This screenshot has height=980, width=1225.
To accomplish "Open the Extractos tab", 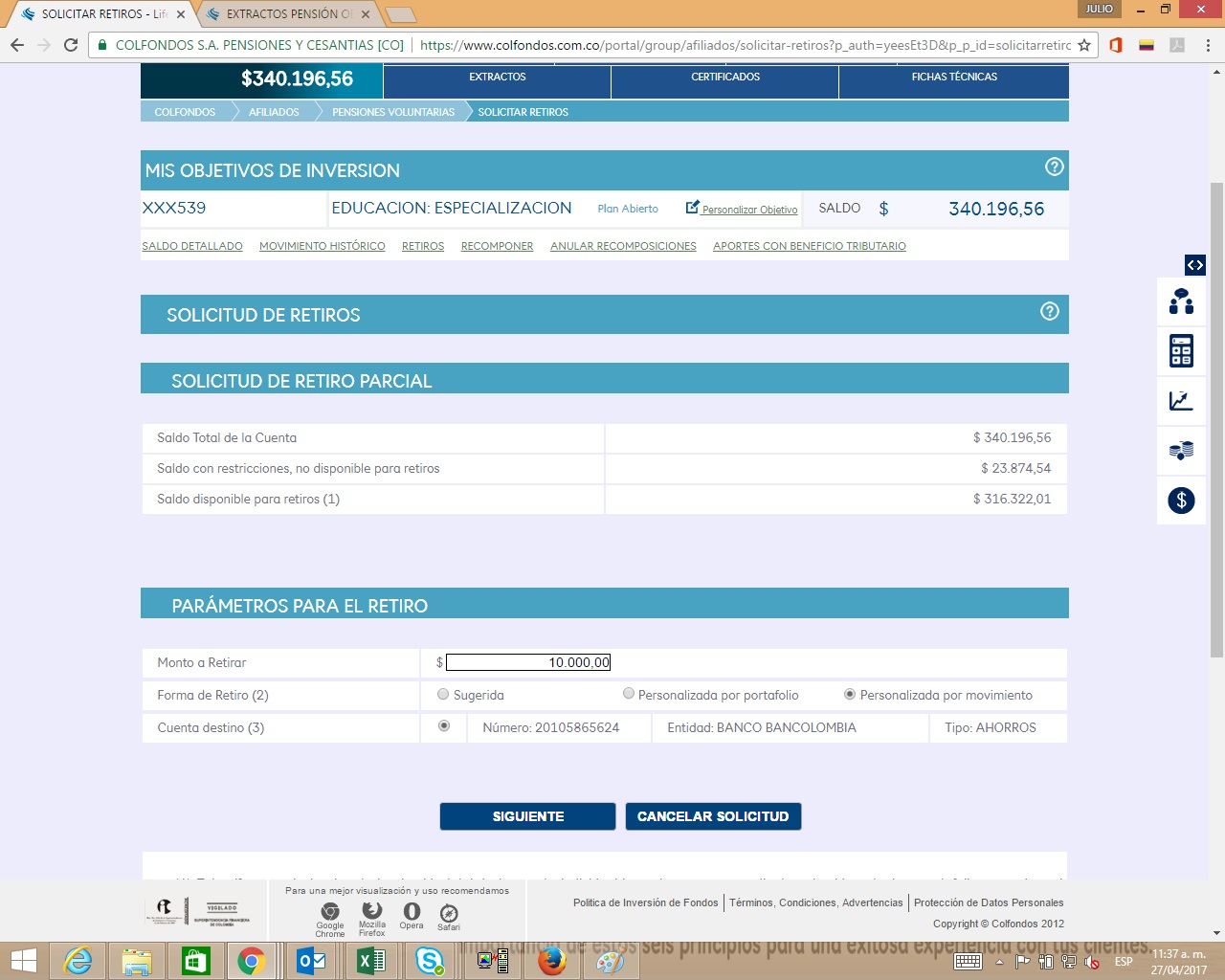I will pos(497,78).
